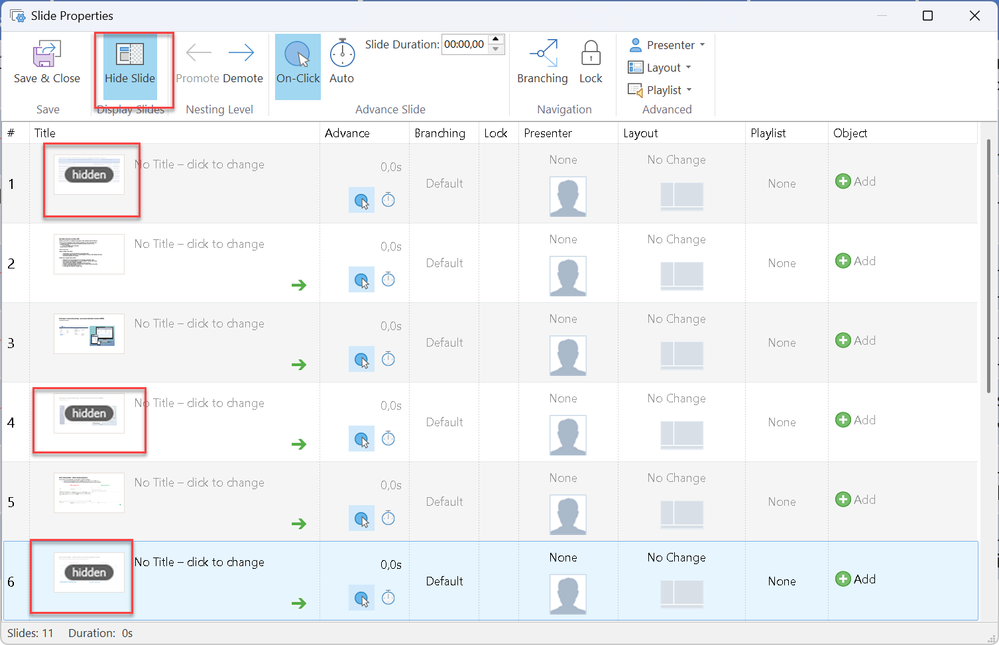Open the Branching tool in ribbon

[x=542, y=55]
